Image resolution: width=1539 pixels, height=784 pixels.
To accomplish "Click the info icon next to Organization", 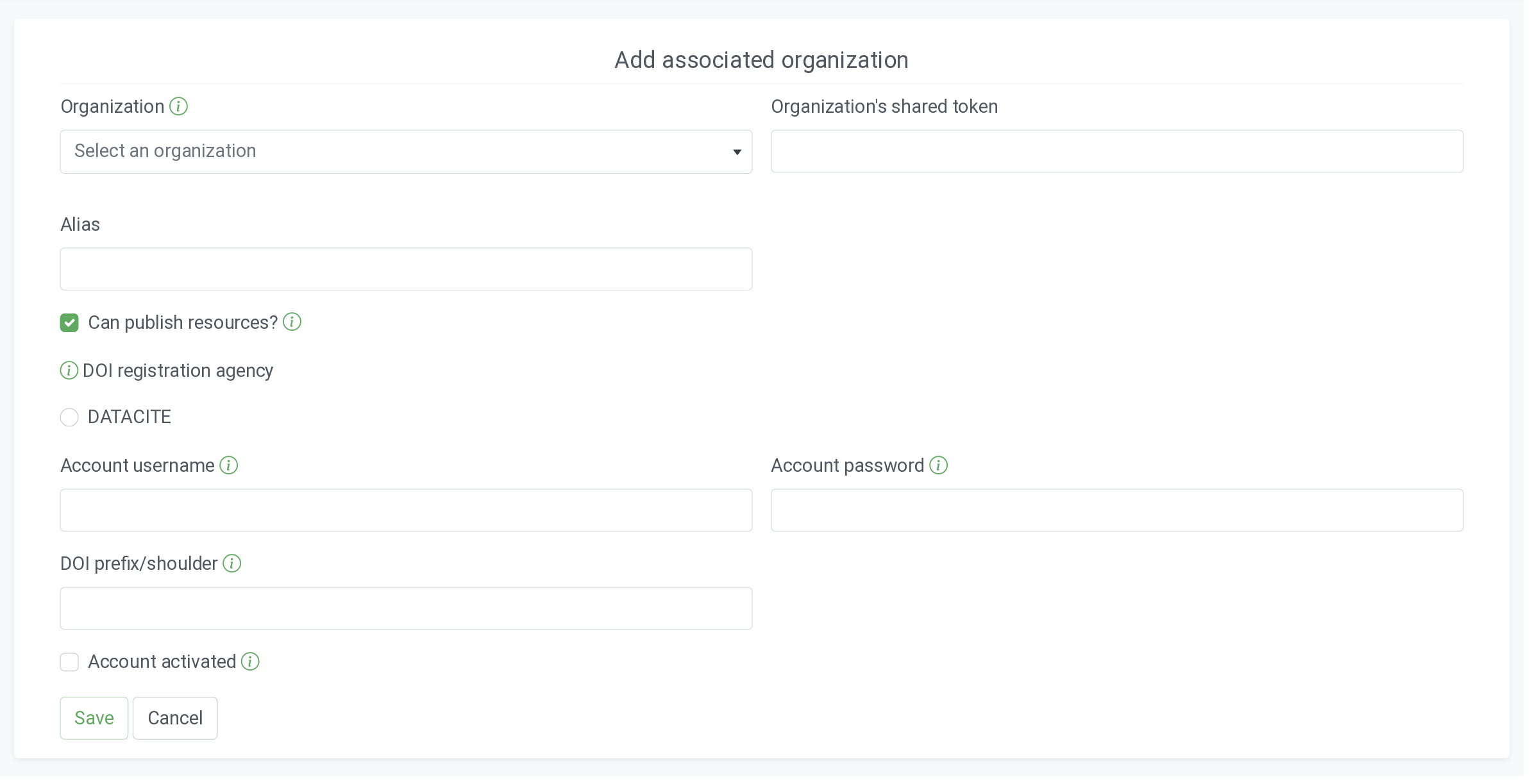I will (x=178, y=106).
